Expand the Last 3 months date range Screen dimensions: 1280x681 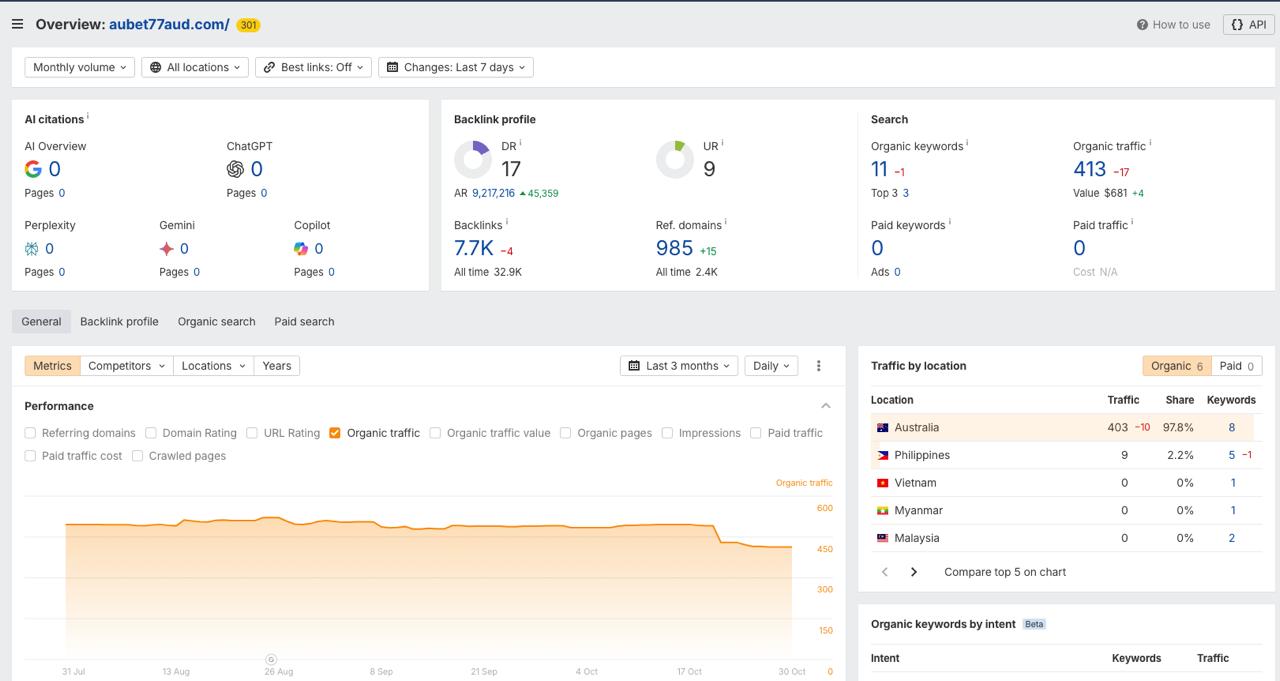point(679,366)
